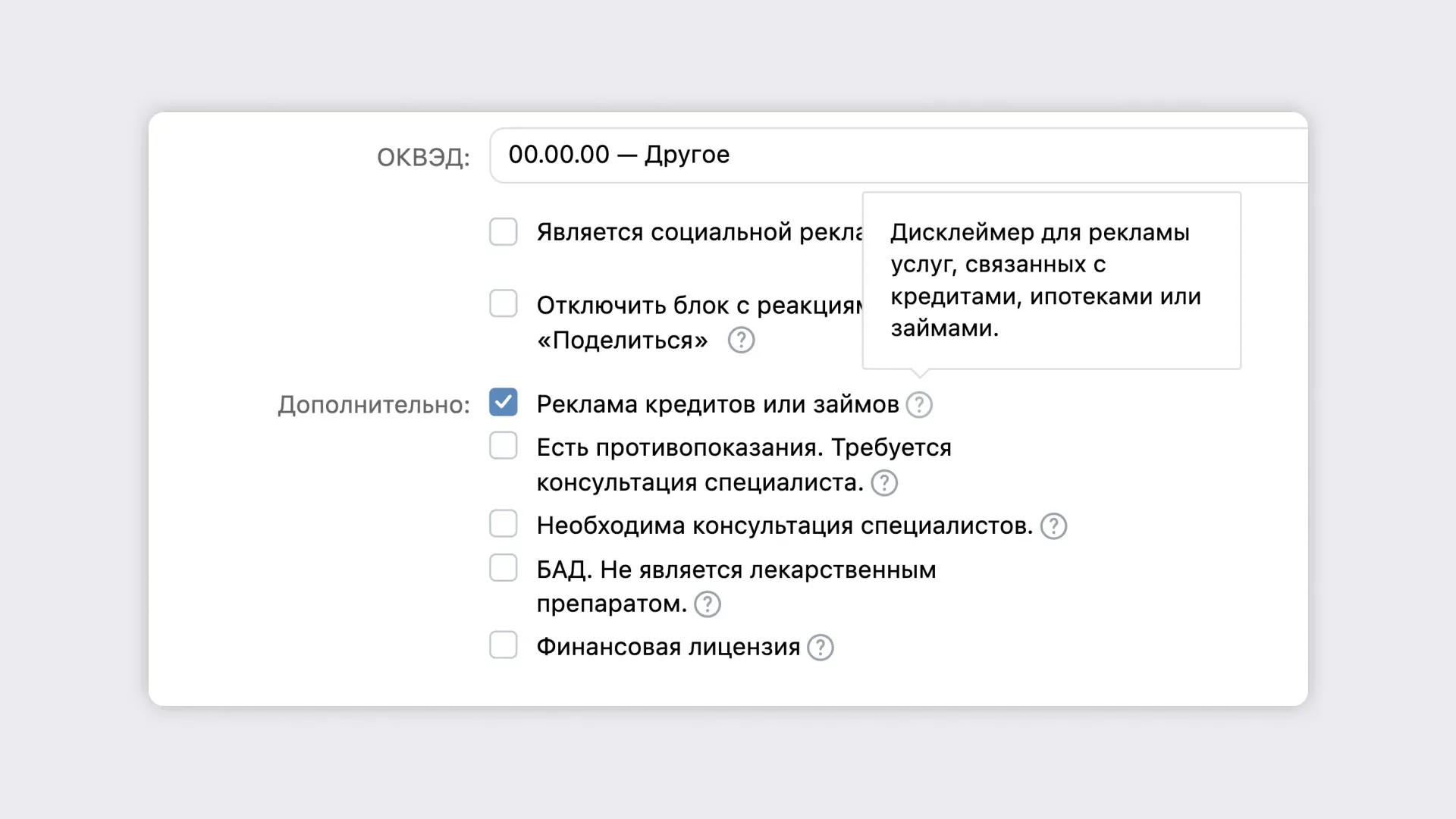1456x819 pixels.
Task: Click the tooltip about кредитами, ипотеками
Action: click(1050, 281)
